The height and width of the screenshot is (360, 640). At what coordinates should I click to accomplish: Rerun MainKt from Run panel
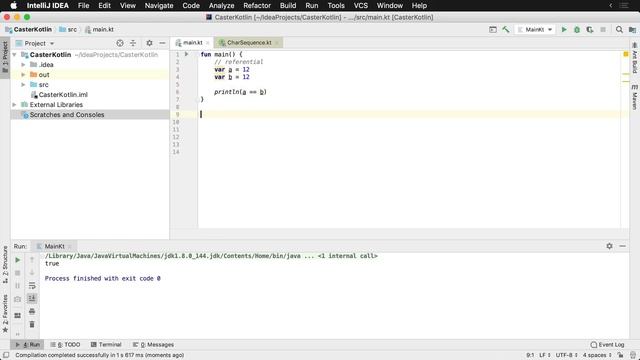18,260
